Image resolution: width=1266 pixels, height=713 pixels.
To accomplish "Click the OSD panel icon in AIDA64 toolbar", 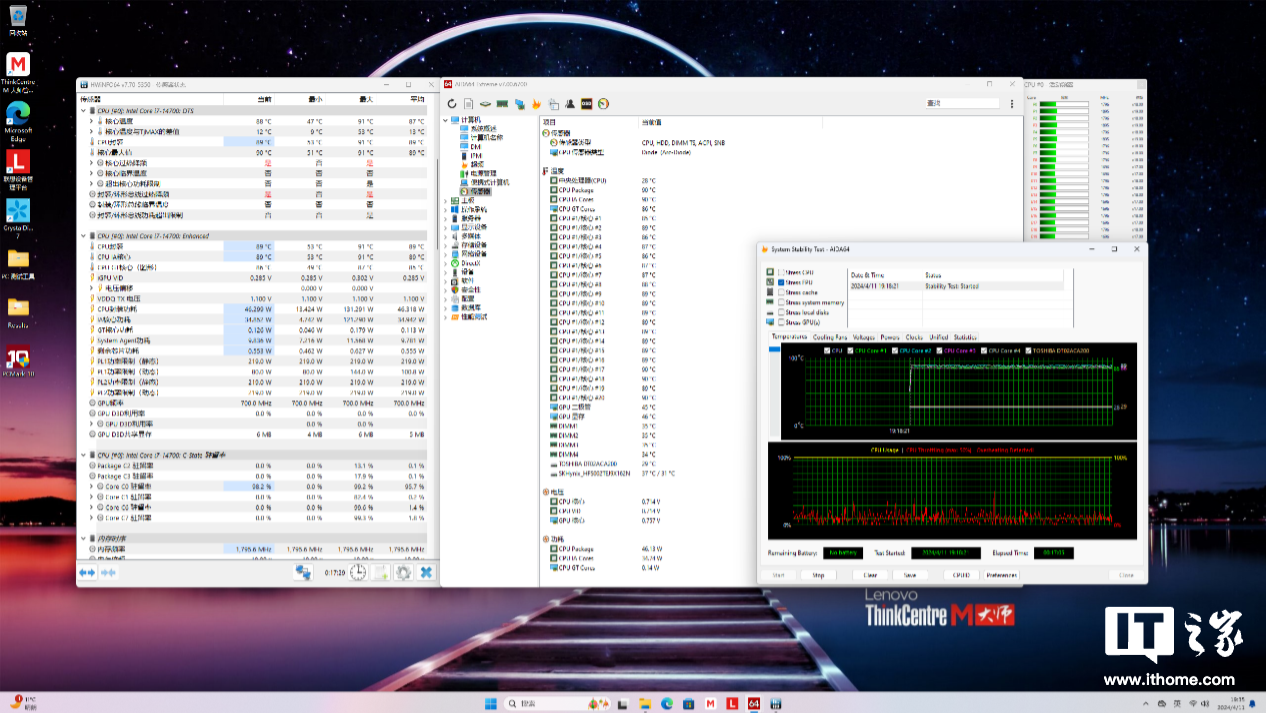I will click(x=587, y=104).
